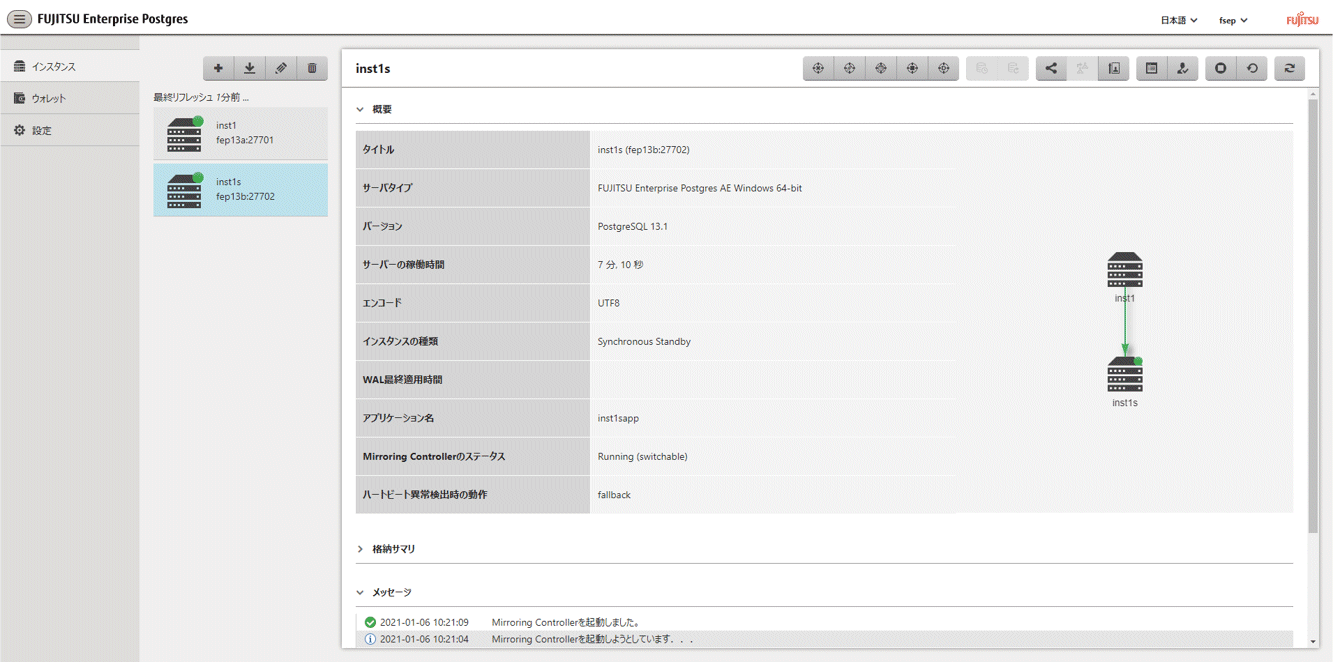The image size is (1333, 663).
Task: Click the green check icon on started message
Action: click(370, 622)
